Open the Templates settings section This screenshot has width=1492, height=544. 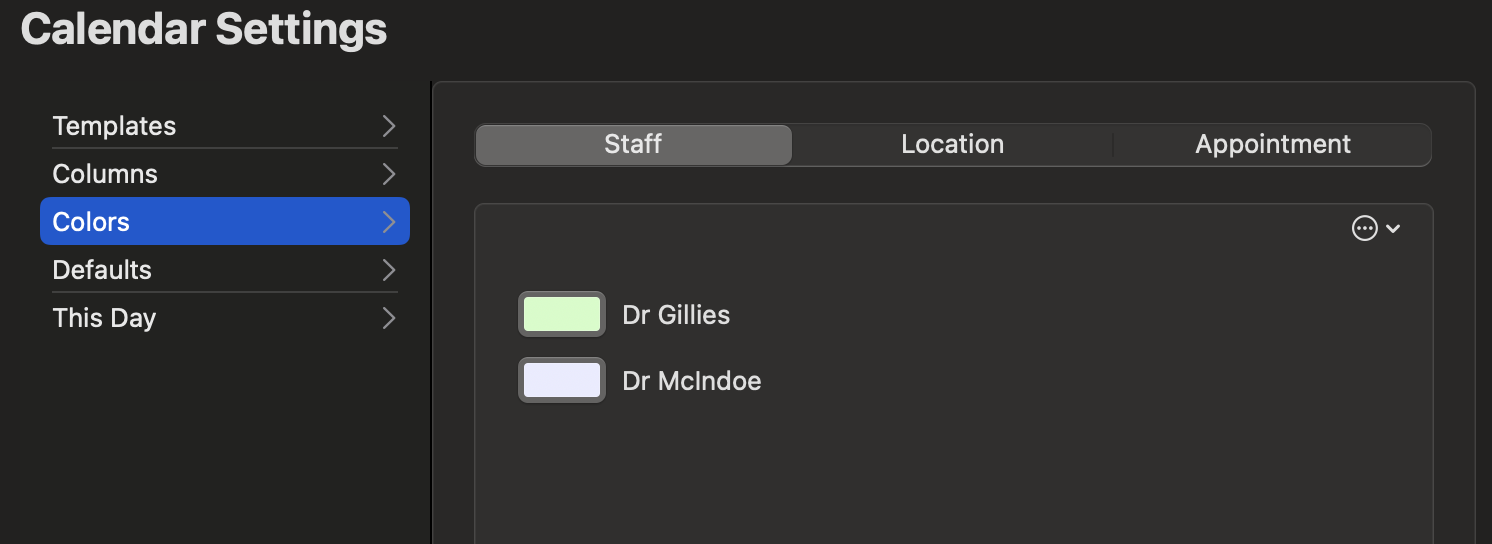coord(225,126)
